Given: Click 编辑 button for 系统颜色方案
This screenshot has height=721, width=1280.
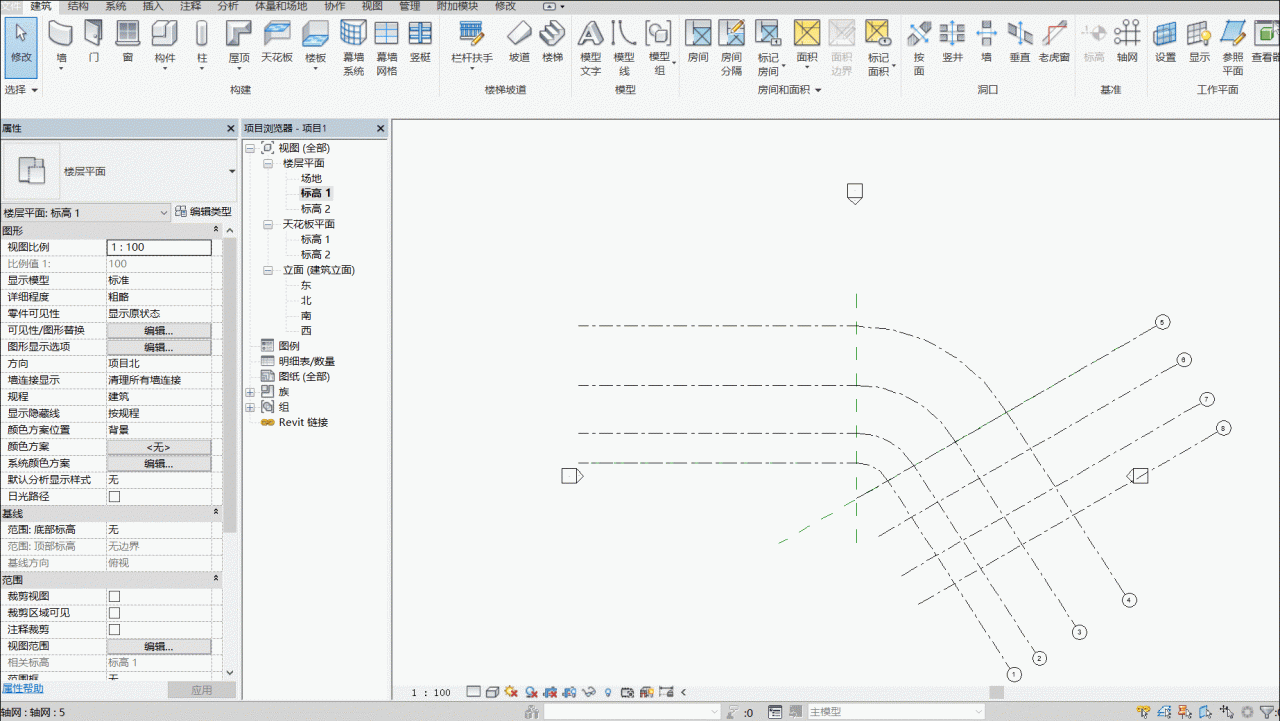Looking at the screenshot, I should click(159, 464).
